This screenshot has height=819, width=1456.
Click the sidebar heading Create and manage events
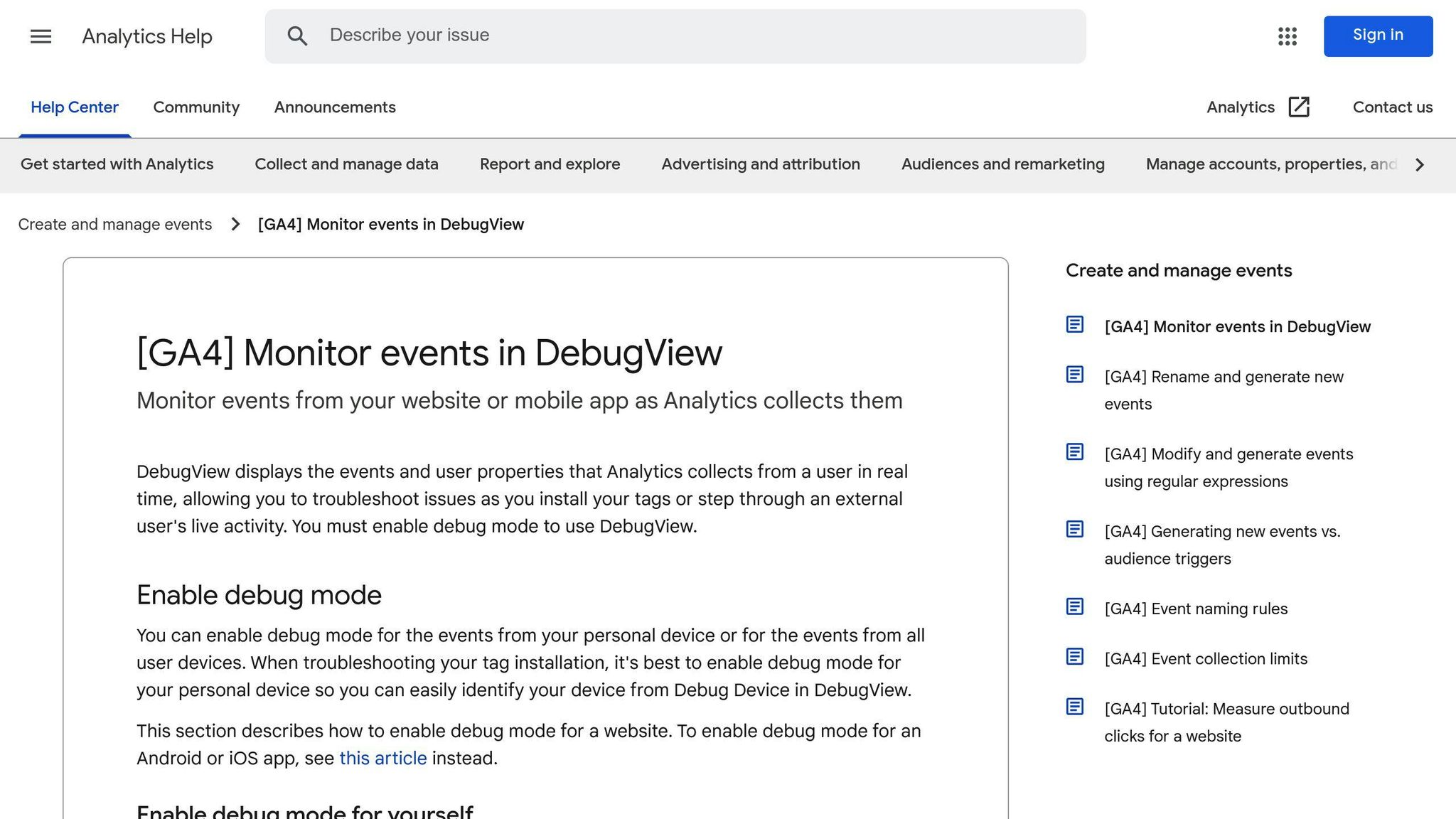pos(1179,271)
